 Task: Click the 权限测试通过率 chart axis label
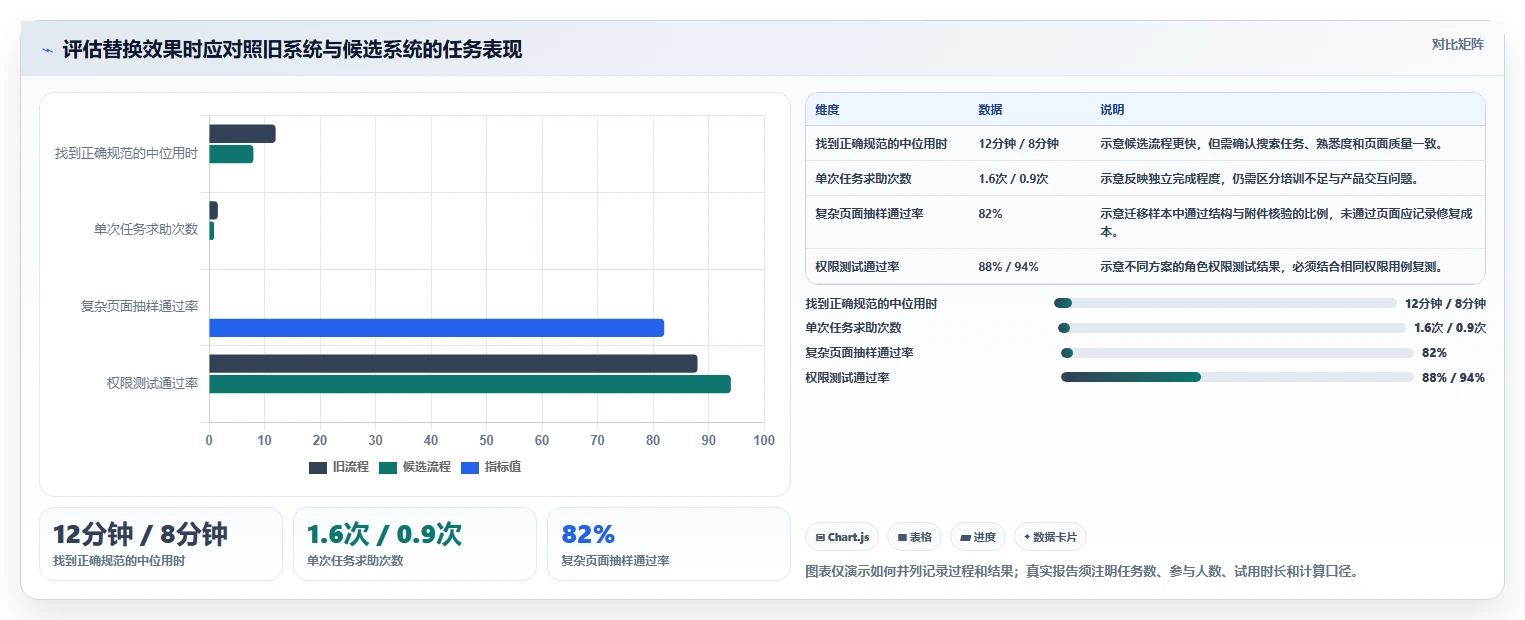tap(152, 383)
